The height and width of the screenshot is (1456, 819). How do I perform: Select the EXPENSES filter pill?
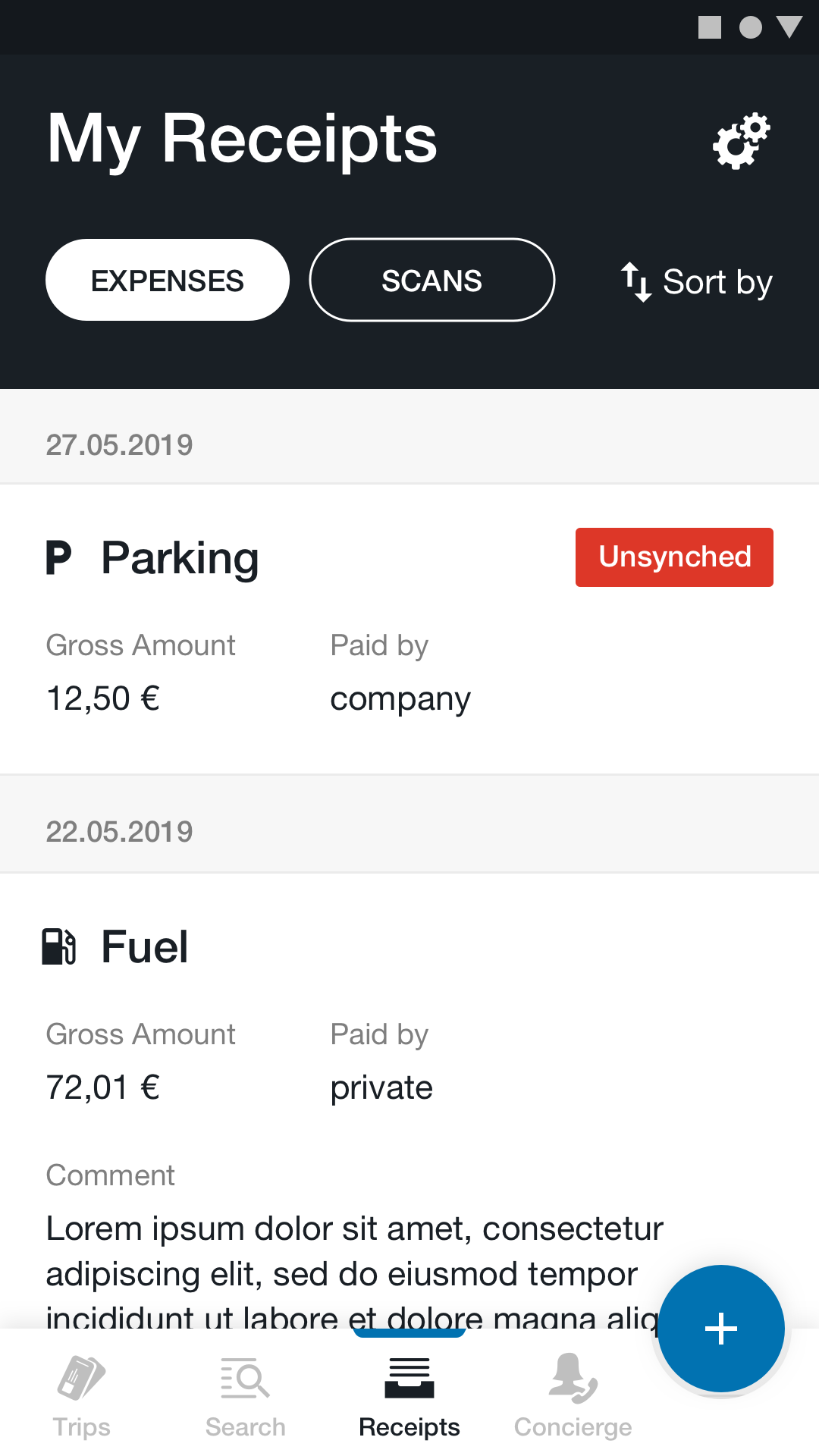(x=168, y=281)
